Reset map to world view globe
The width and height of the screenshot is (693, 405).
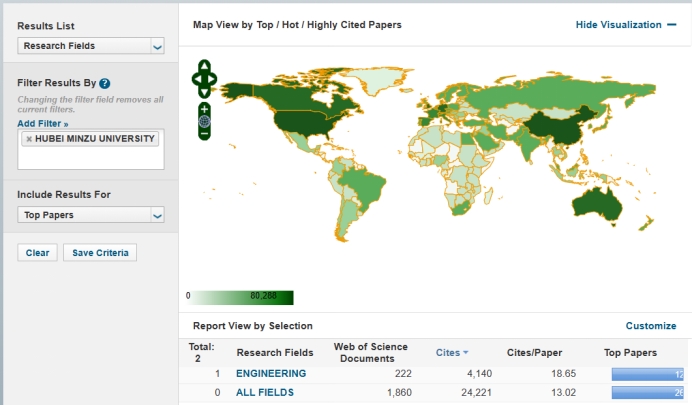click(204, 121)
